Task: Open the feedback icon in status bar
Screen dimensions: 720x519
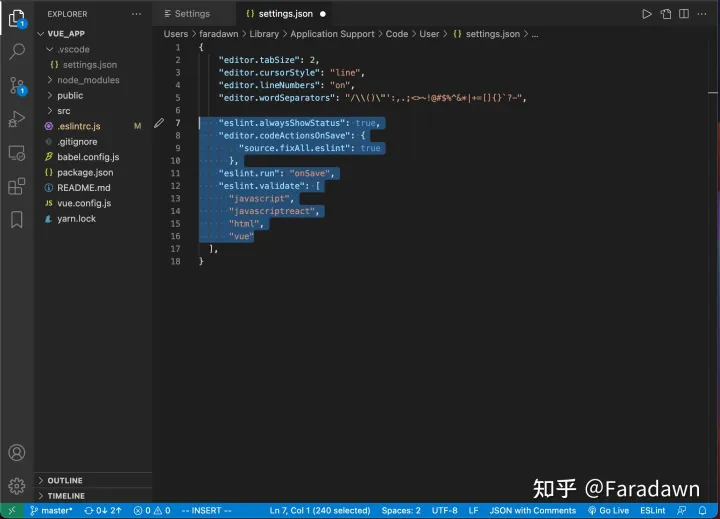Action: 682,510
